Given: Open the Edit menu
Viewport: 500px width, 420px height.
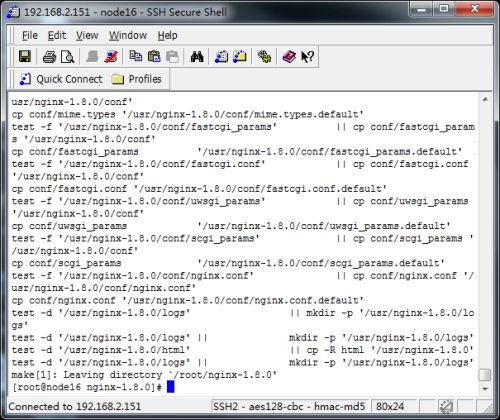Looking at the screenshot, I should point(57,35).
